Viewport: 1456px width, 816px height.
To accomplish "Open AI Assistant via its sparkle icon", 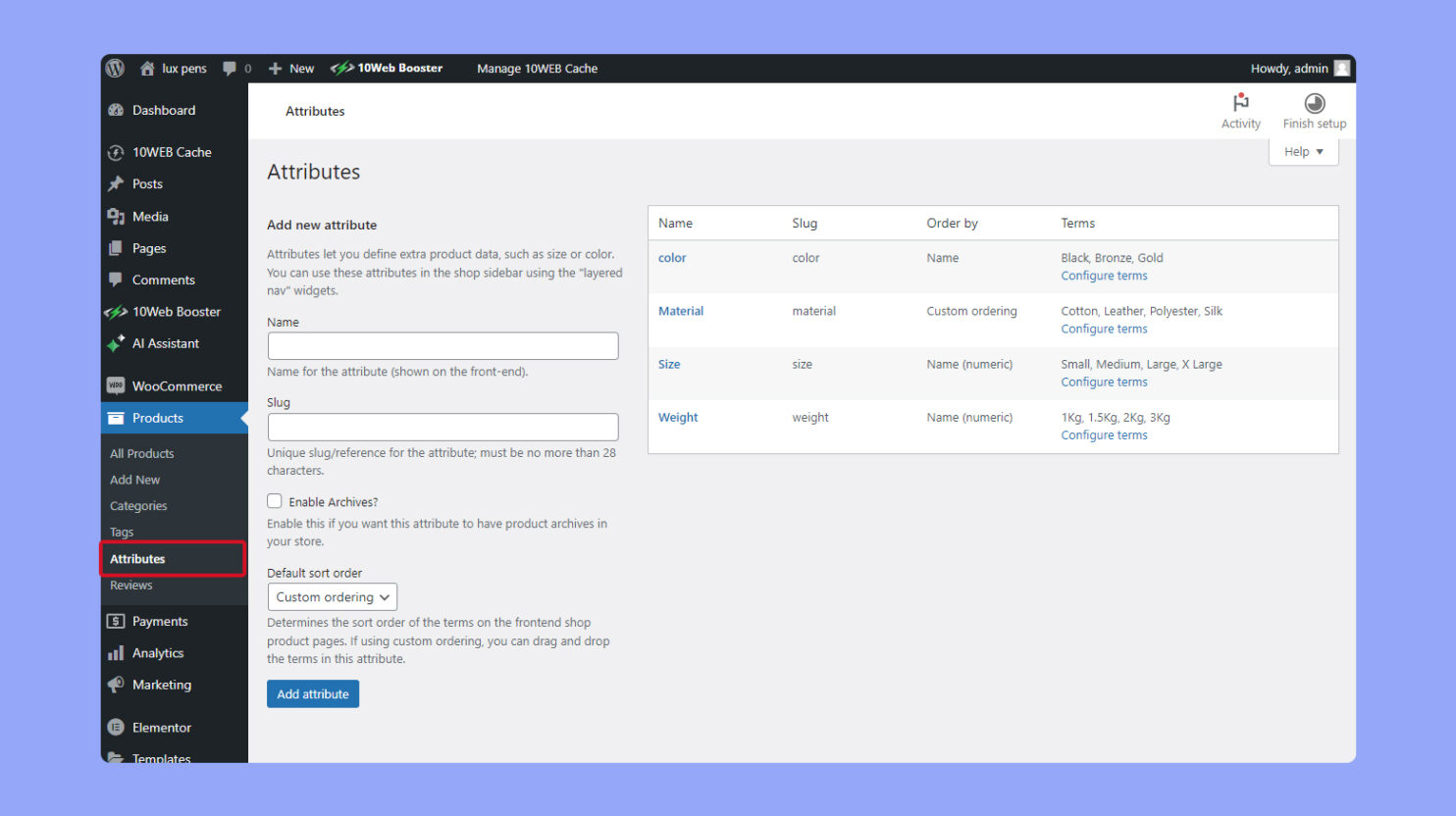I will [x=117, y=343].
